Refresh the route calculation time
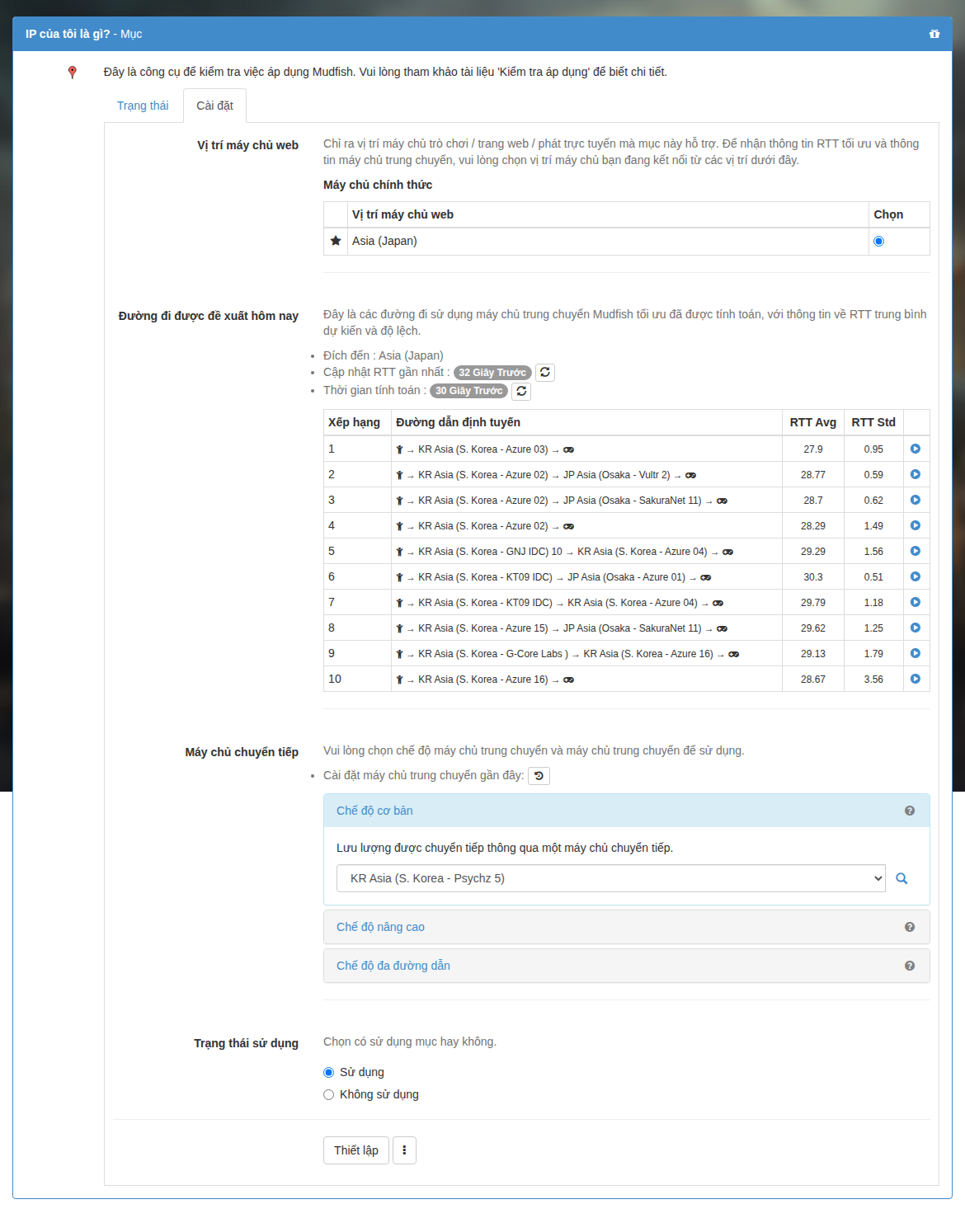Screen dimensions: 965x1232 point(521,391)
